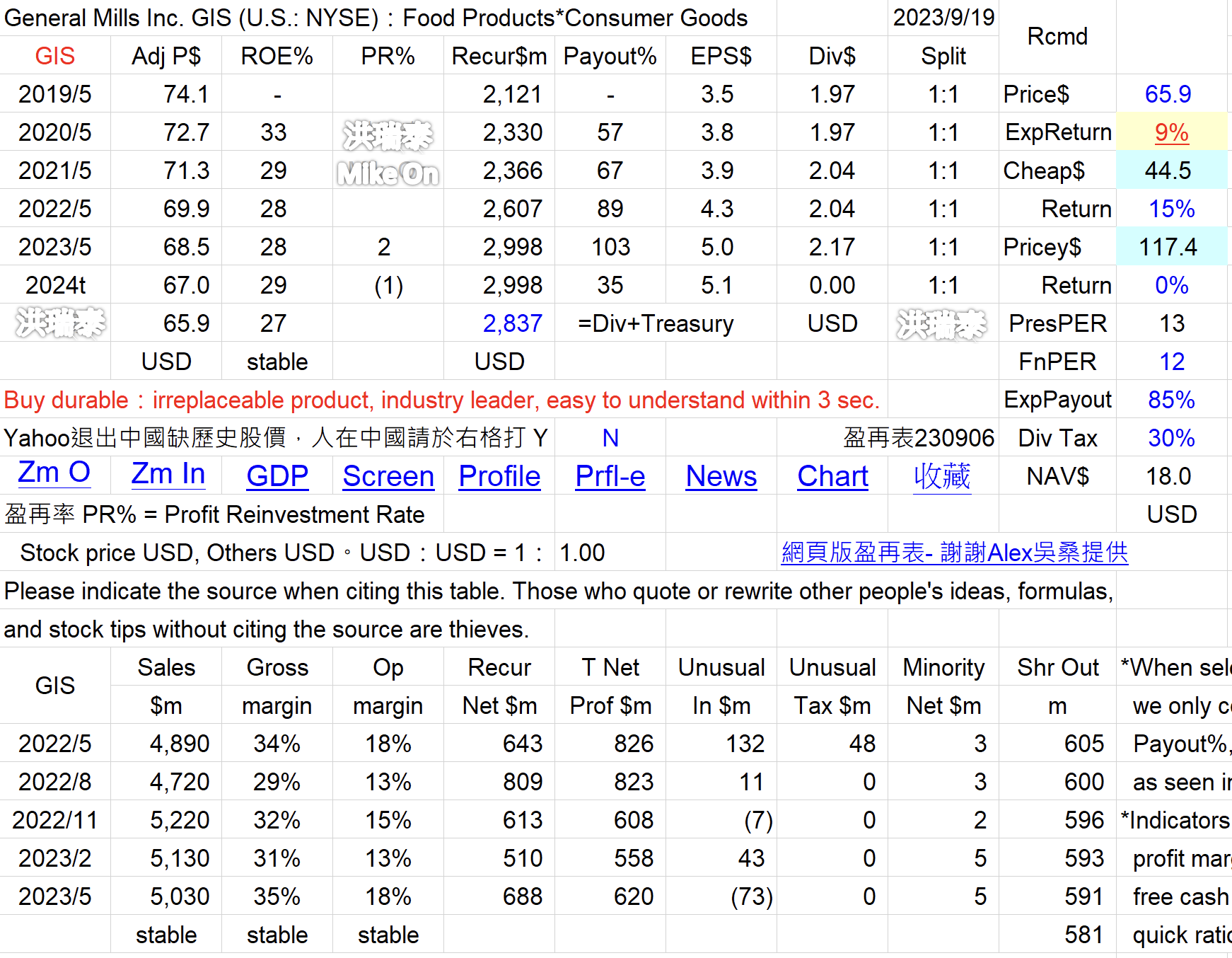The image size is (1232, 958).
Task: Select the ROE% column header
Action: 277,56
